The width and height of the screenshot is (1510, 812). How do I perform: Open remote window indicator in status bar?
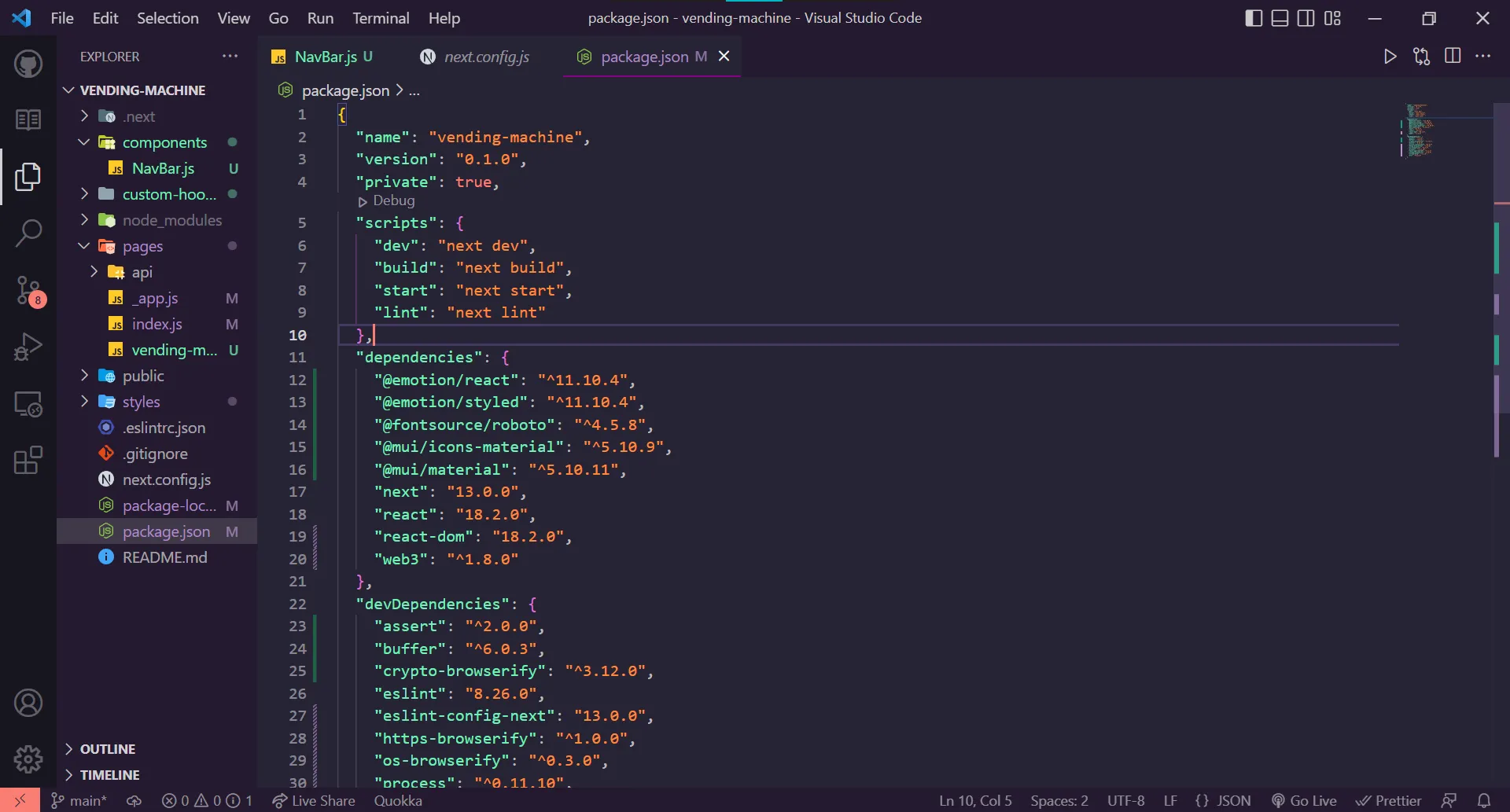pos(20,800)
